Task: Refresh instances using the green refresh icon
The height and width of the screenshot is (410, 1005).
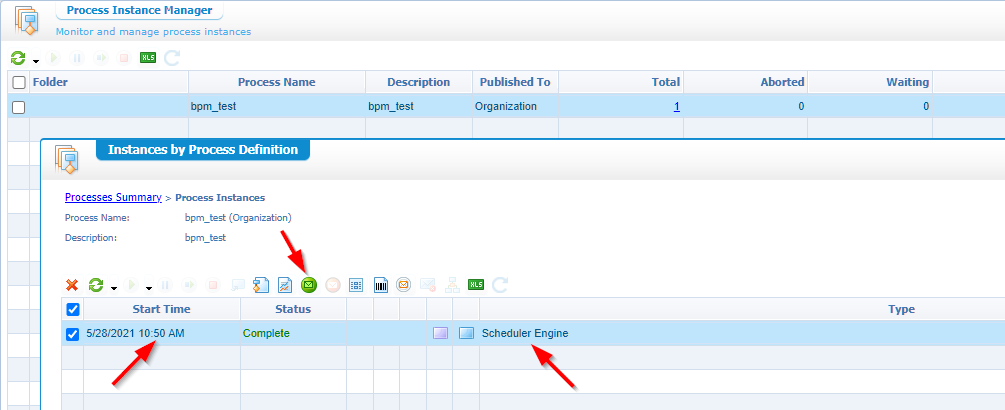Action: [x=96, y=285]
